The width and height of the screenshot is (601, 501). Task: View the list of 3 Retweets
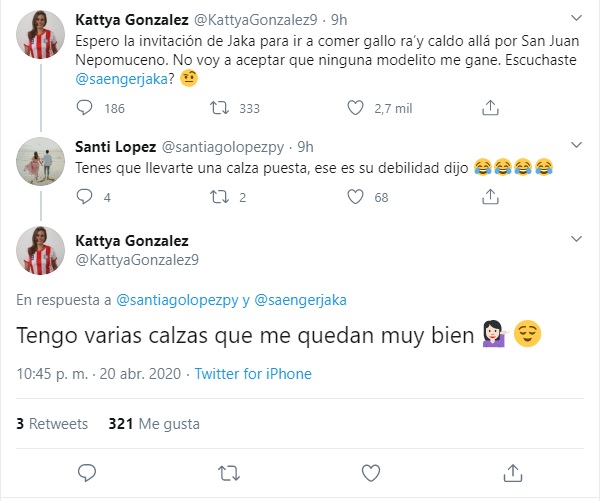tap(52, 423)
